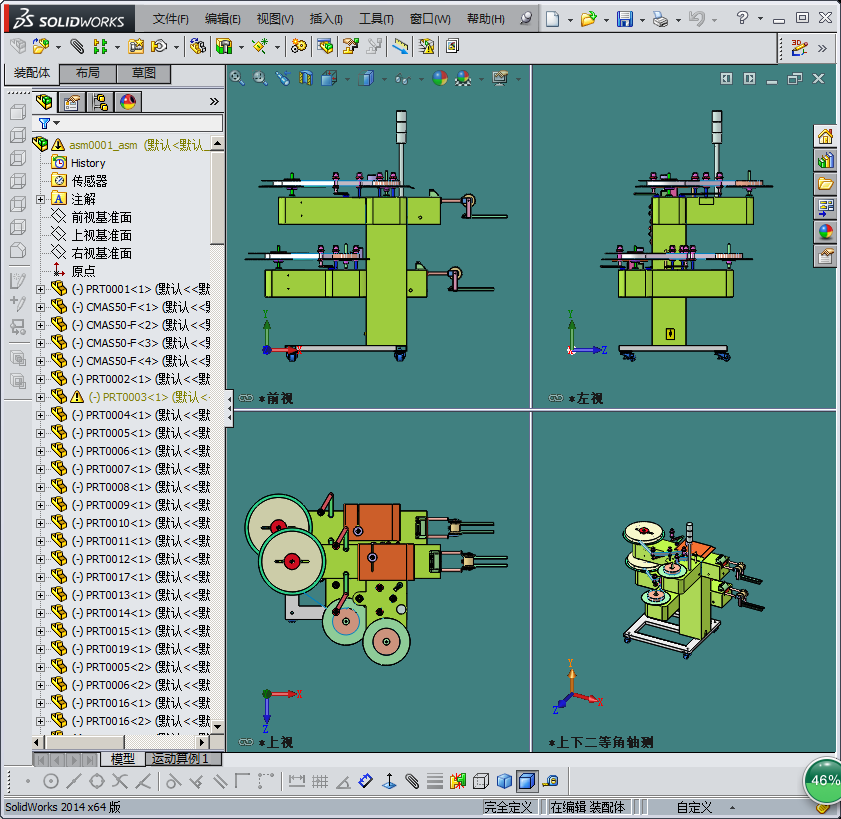Open the 自定义 status bar dropdown arrow
841x819 pixels.
click(x=732, y=807)
